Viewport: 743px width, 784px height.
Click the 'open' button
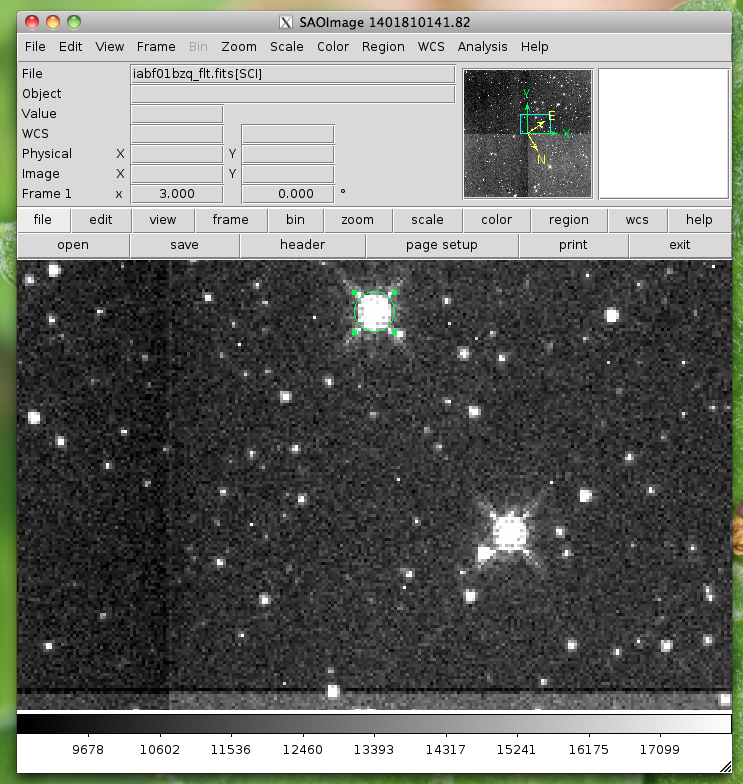(x=73, y=245)
